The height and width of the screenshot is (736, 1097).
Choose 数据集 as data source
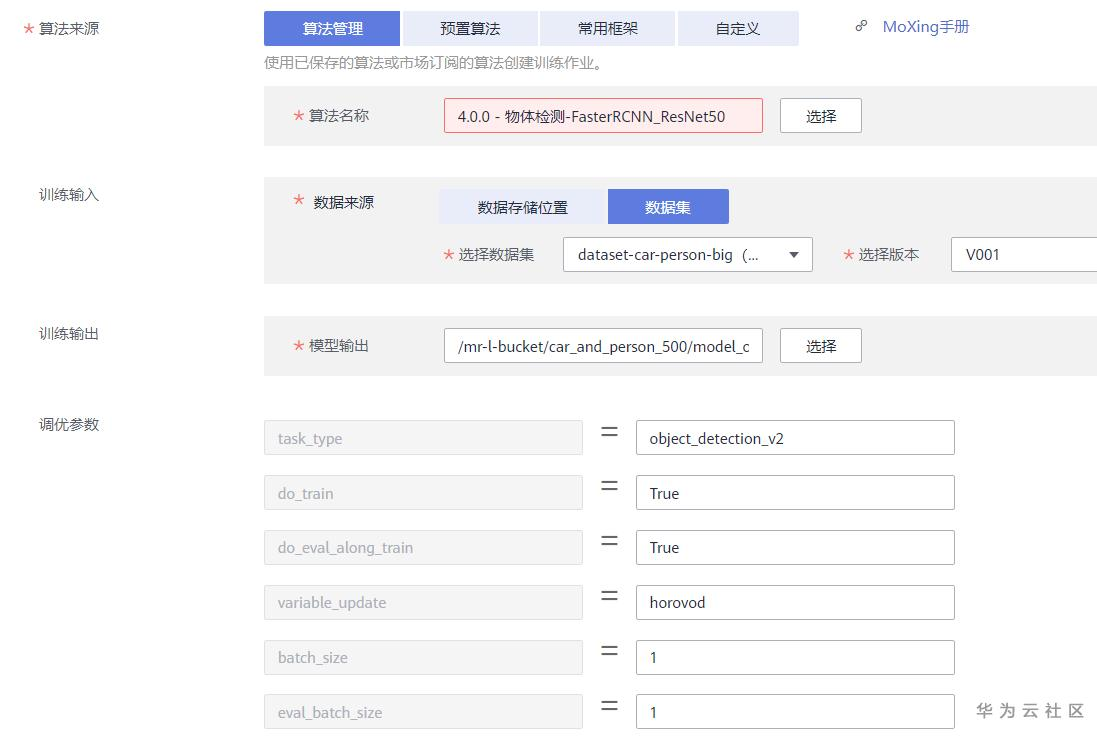pos(668,207)
